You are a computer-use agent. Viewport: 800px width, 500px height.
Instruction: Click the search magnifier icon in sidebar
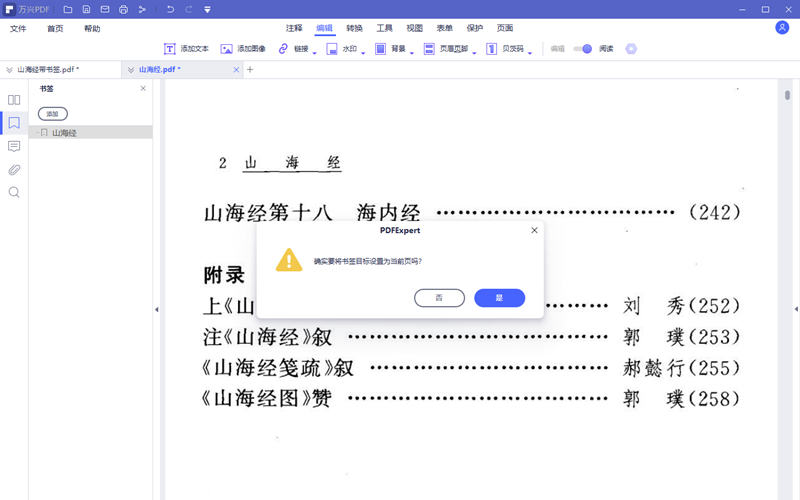(x=14, y=192)
